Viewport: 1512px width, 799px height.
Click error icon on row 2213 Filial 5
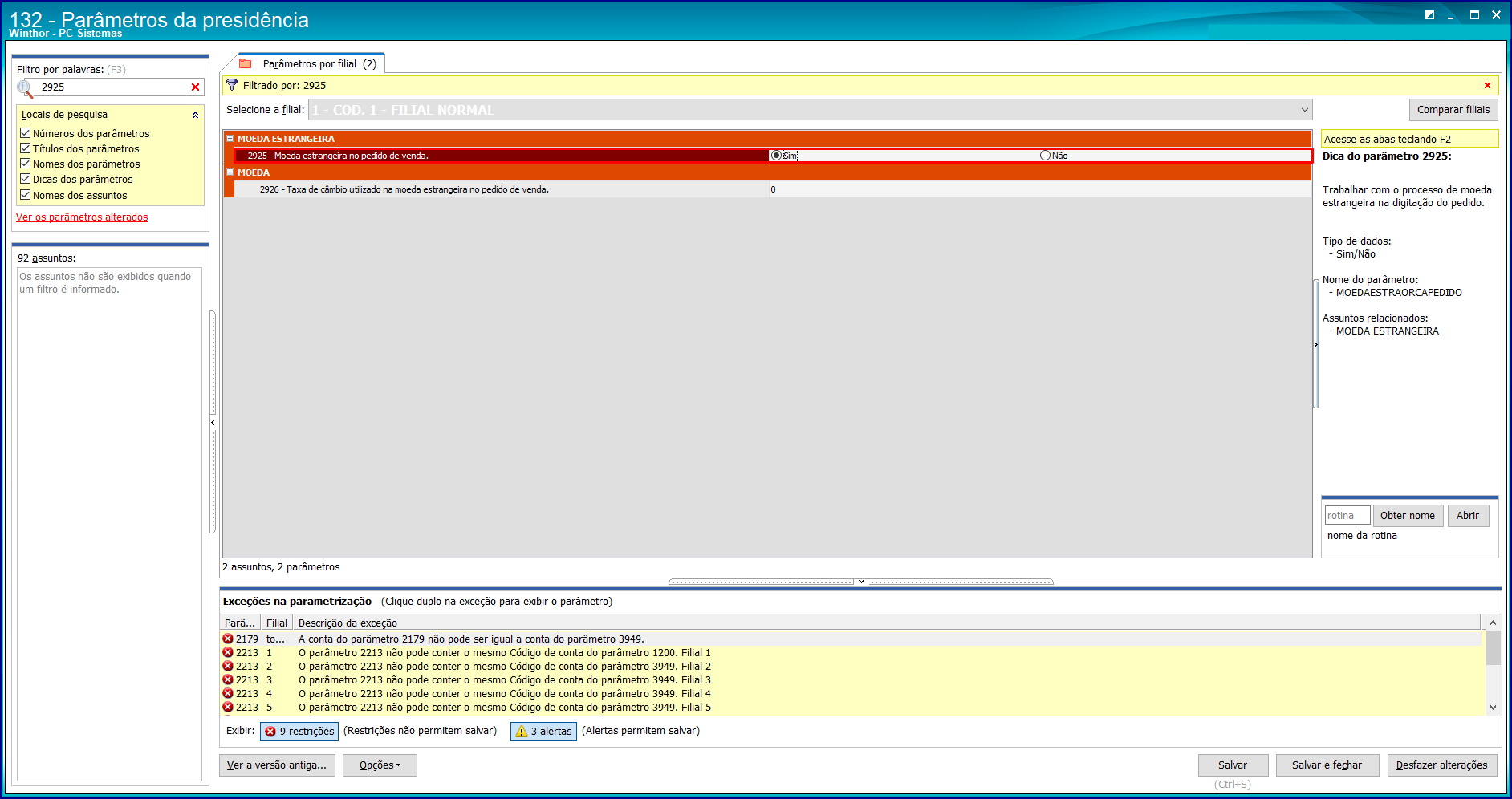(228, 708)
